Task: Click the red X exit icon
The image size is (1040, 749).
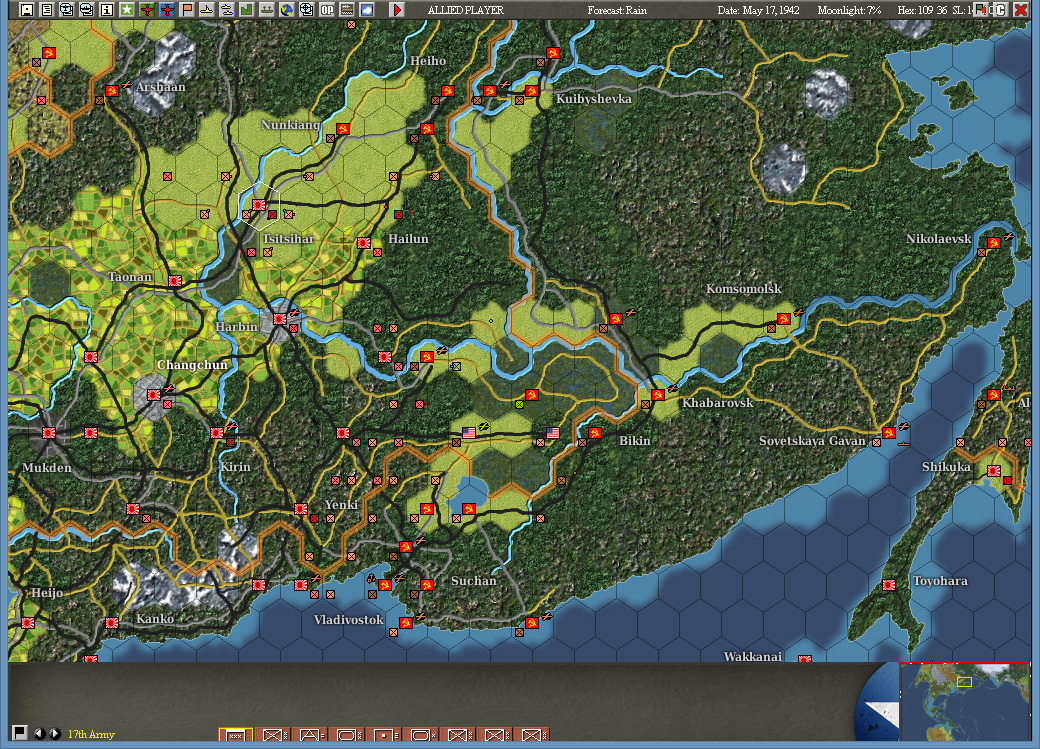Action: pyautogui.click(x=1021, y=9)
